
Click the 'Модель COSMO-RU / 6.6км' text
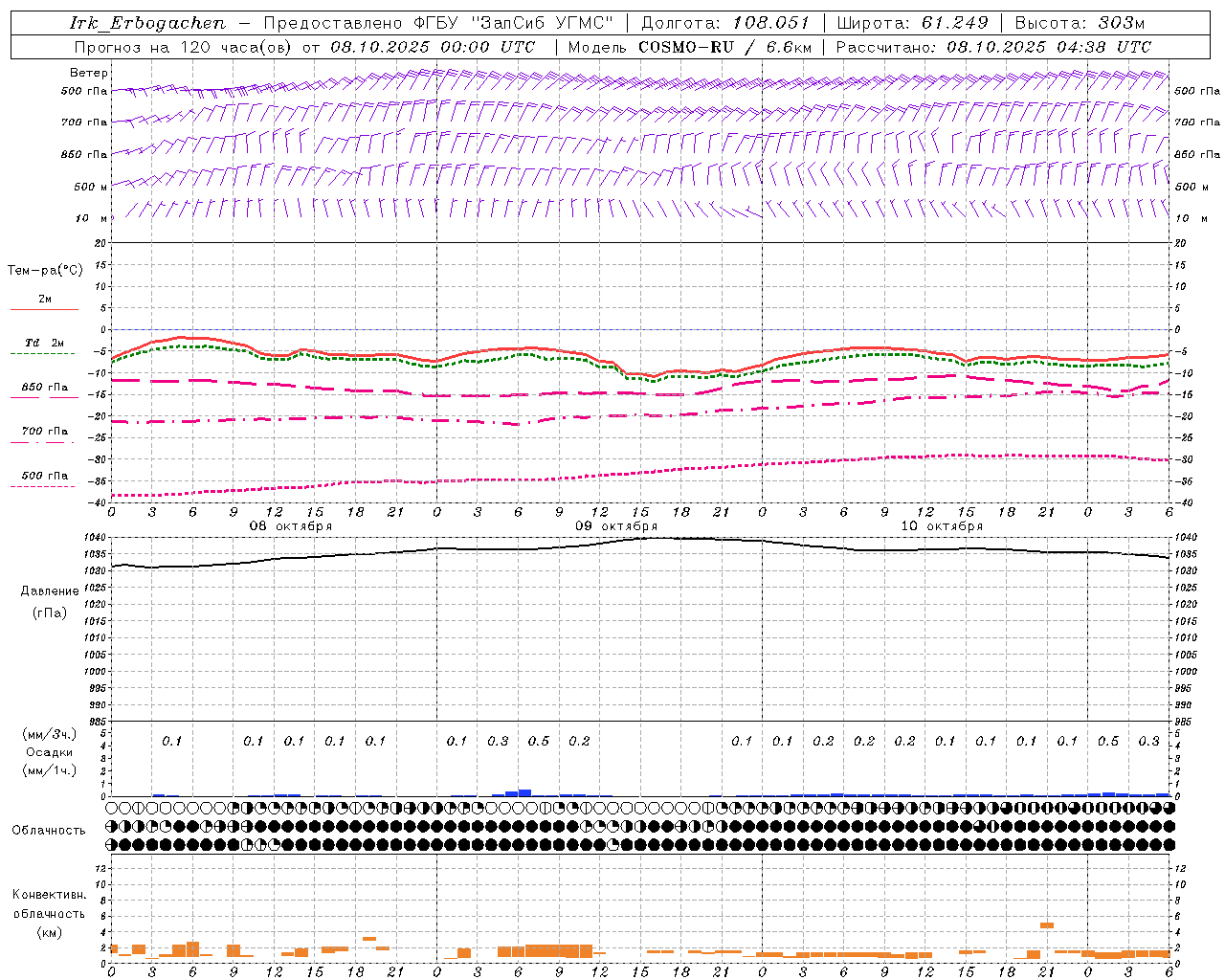pos(690,47)
